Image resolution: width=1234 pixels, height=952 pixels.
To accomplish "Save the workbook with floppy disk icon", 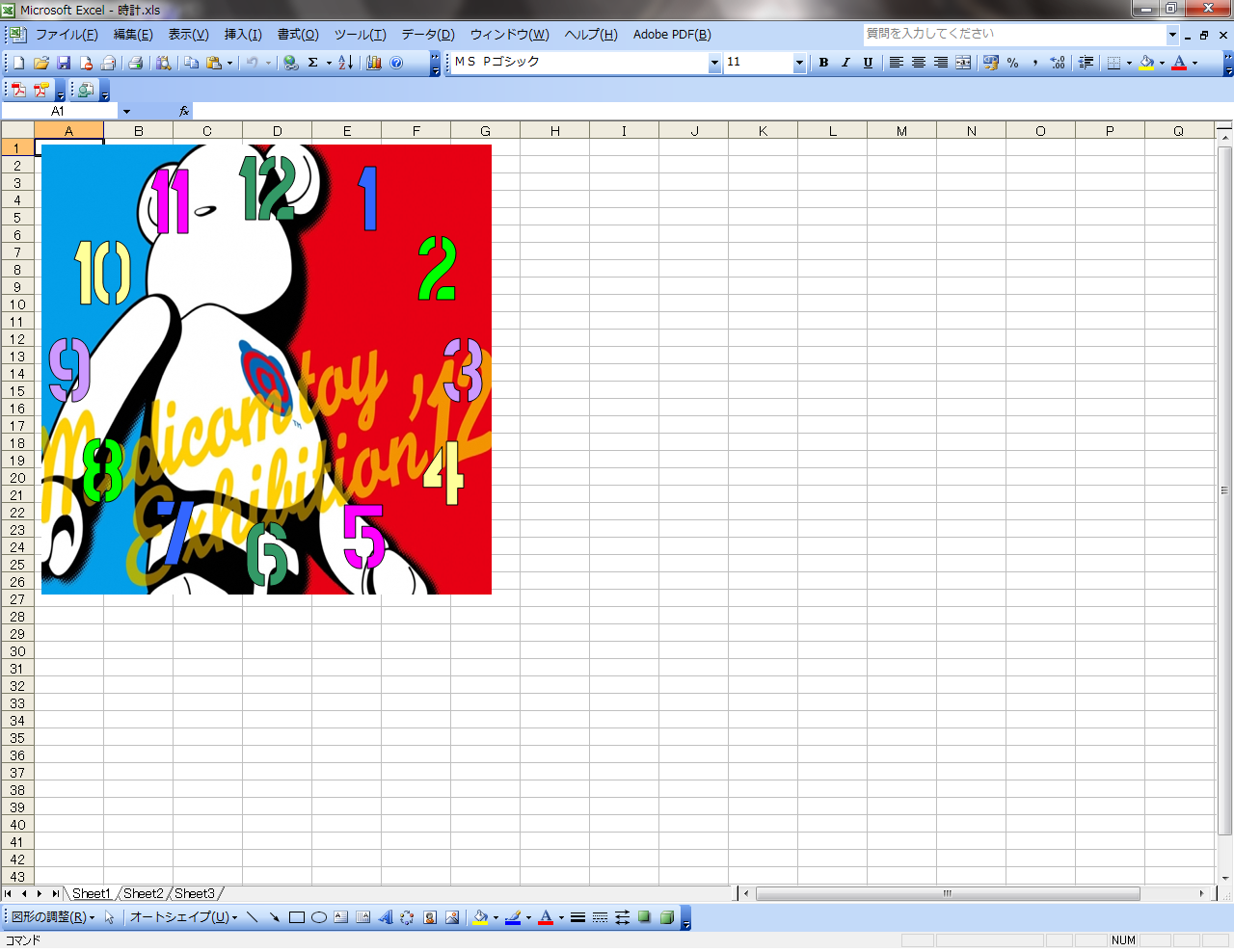I will point(64,63).
